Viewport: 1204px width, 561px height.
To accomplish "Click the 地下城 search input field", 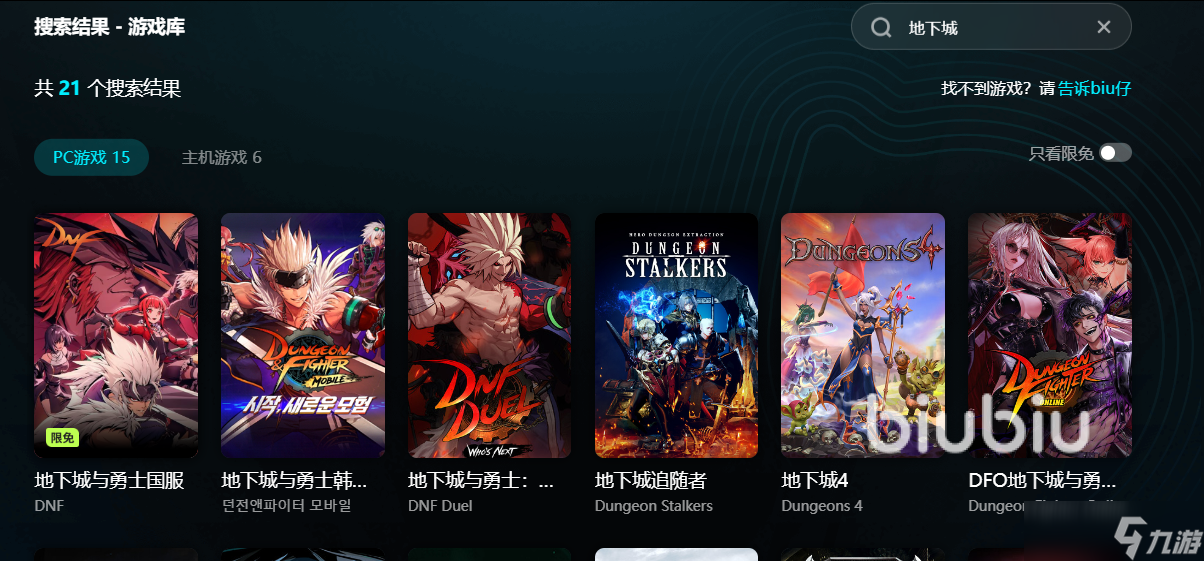I will coord(991,27).
